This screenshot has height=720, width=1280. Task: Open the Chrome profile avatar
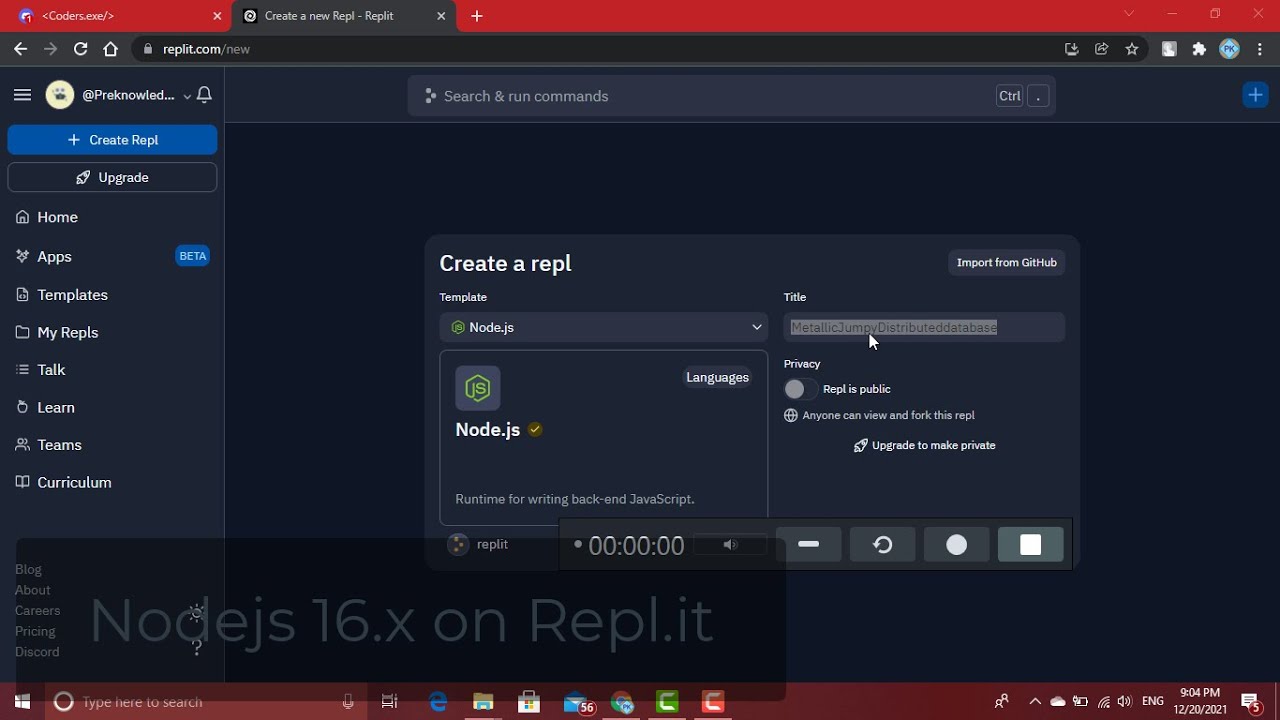click(1230, 49)
